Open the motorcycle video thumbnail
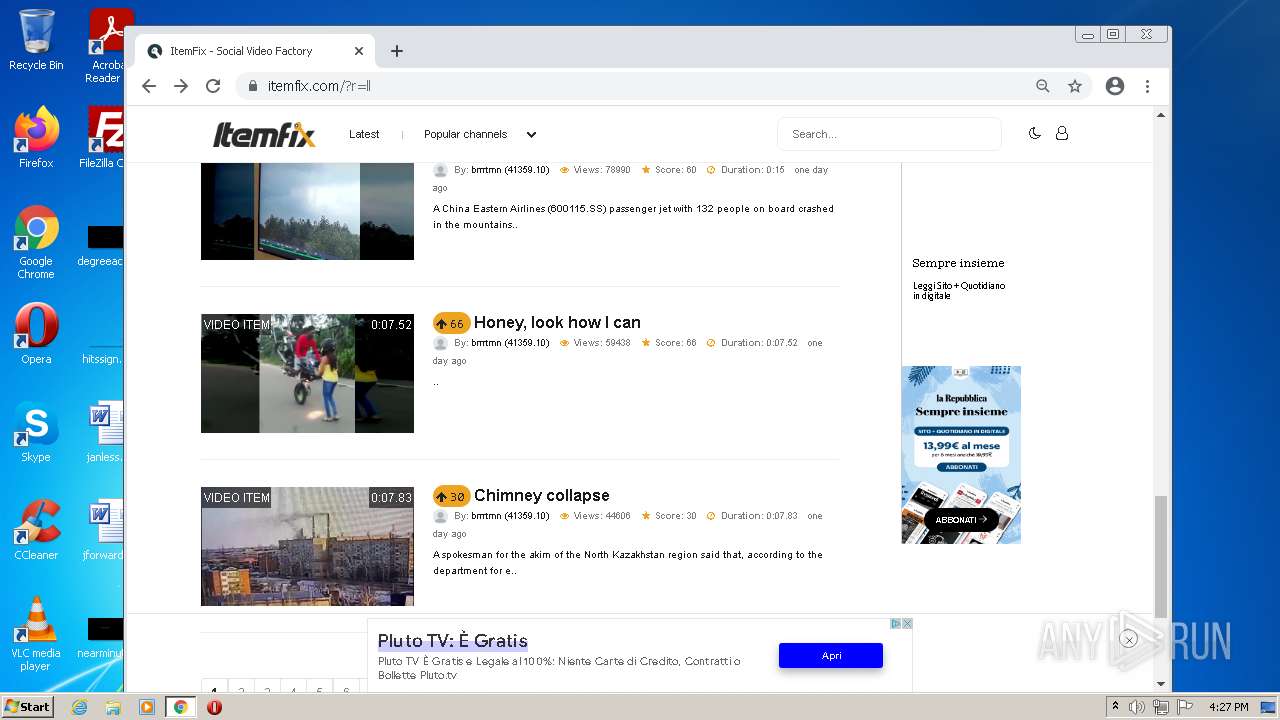 (307, 373)
